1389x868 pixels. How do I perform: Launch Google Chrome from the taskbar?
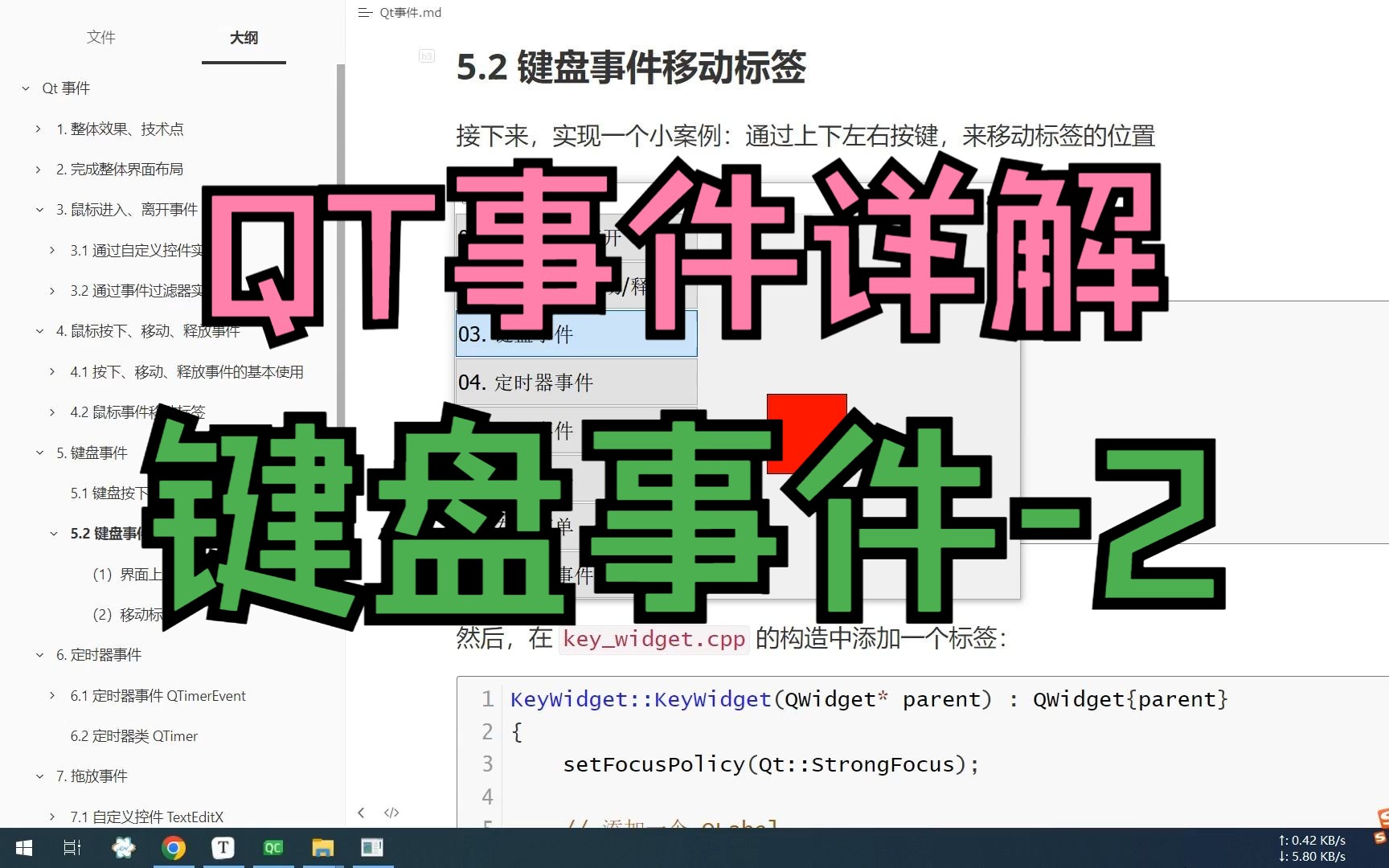coord(174,848)
